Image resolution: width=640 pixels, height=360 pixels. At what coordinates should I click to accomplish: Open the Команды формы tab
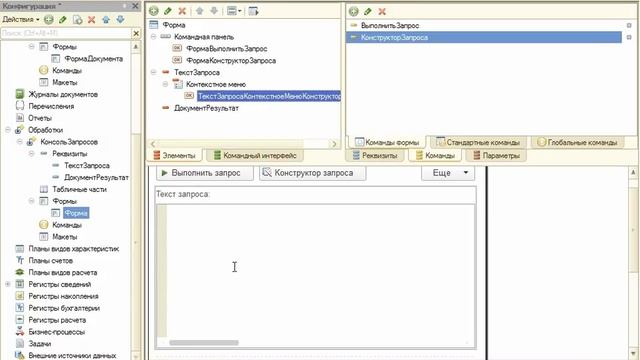point(387,142)
